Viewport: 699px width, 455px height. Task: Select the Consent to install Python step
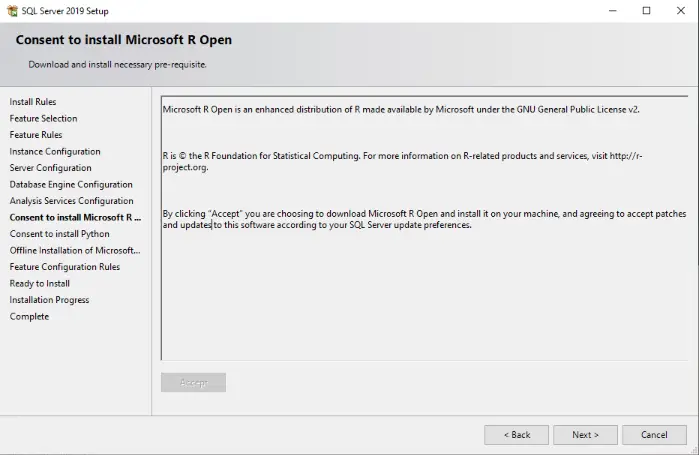tap(59, 234)
